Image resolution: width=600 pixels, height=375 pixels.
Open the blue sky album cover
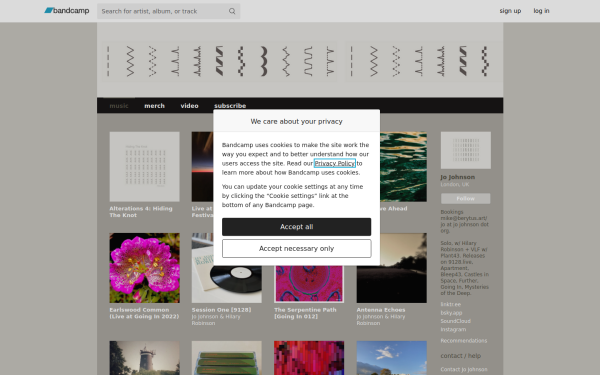pyautogui.click(x=391, y=358)
